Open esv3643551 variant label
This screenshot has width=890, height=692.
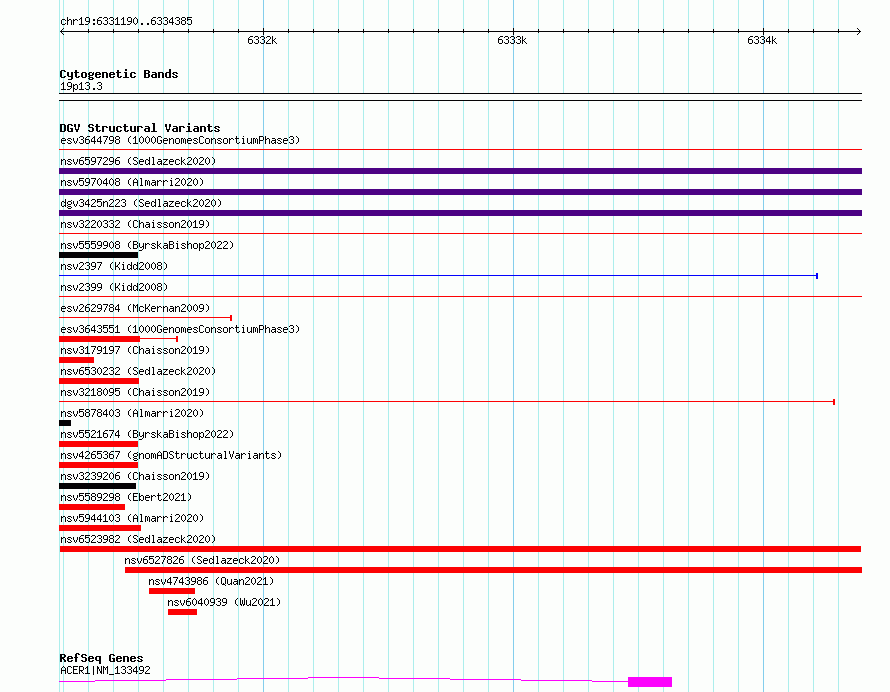click(x=180, y=329)
